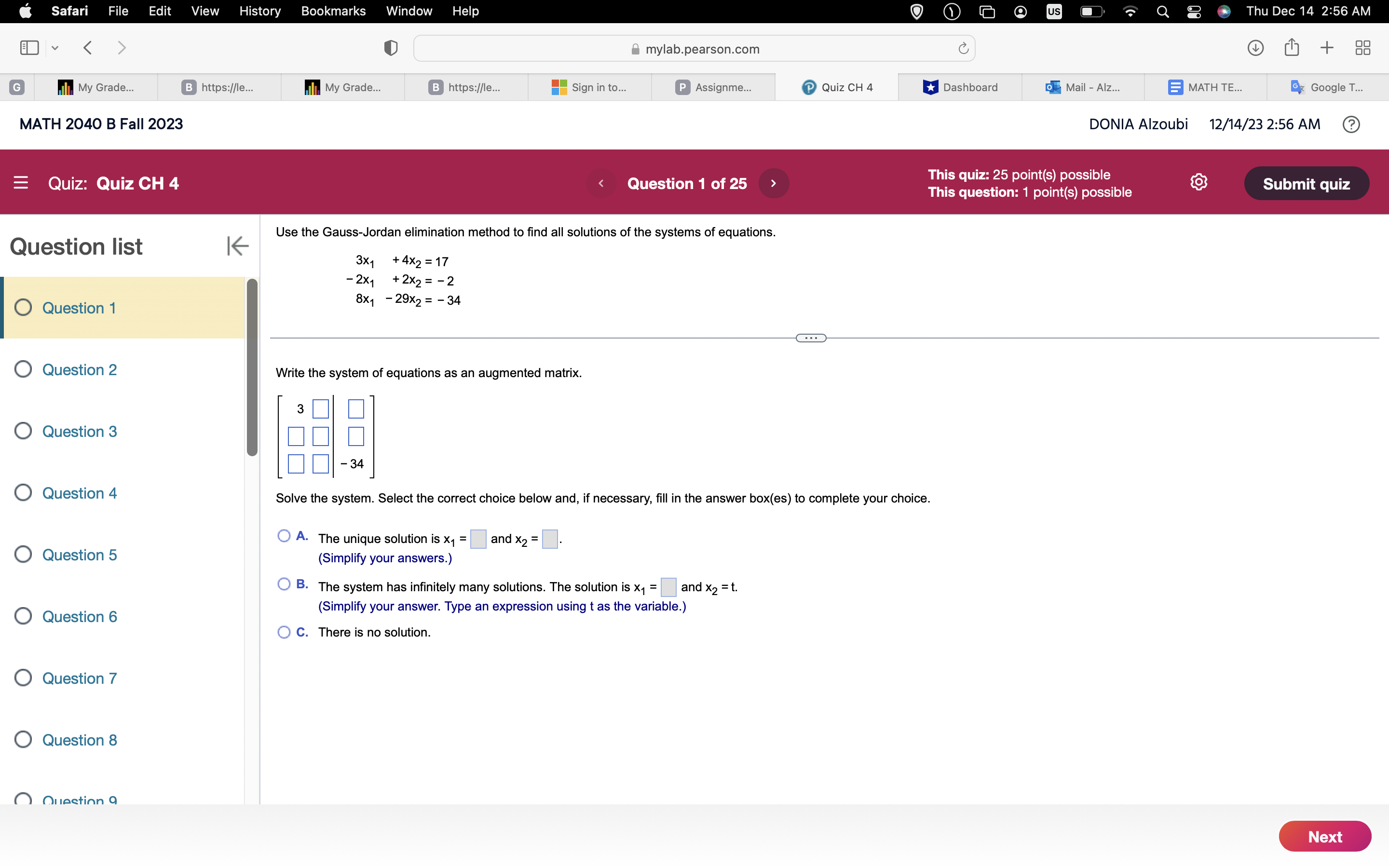This screenshot has height=868, width=1389.
Task: Select answer choice B infinitely many solutions
Action: point(284,583)
